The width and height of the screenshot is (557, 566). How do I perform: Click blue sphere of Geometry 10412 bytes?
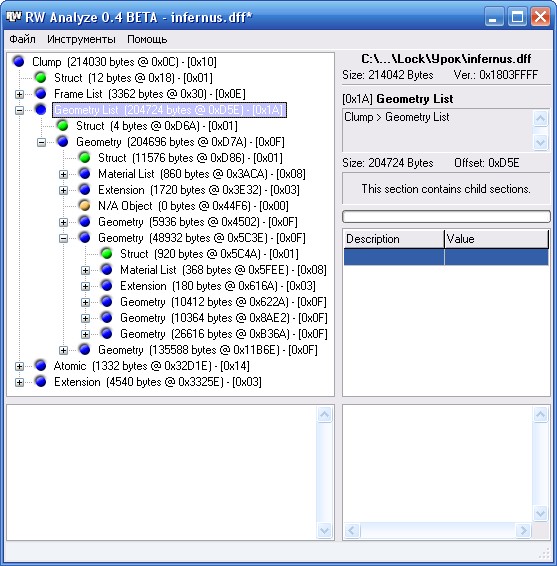[107, 301]
